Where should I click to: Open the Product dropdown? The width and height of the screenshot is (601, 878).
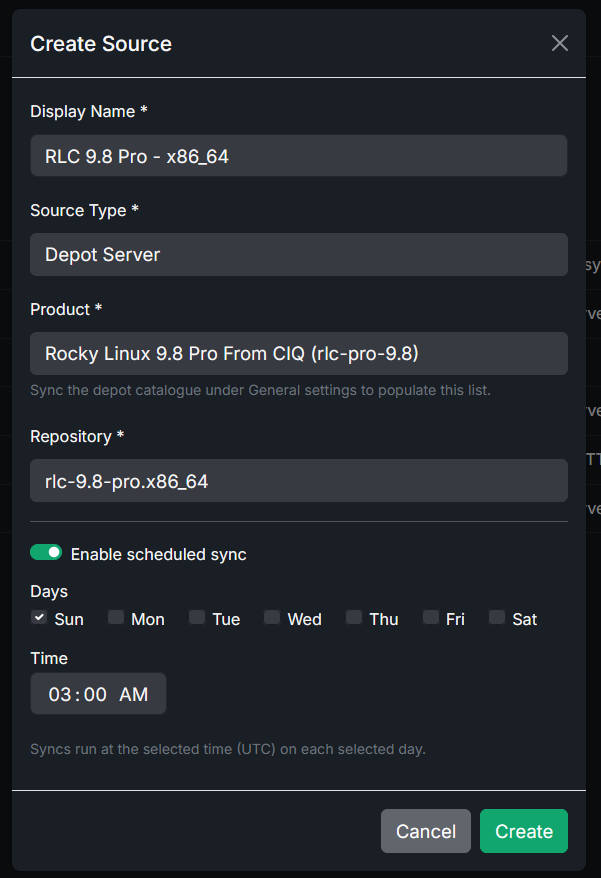click(x=299, y=353)
